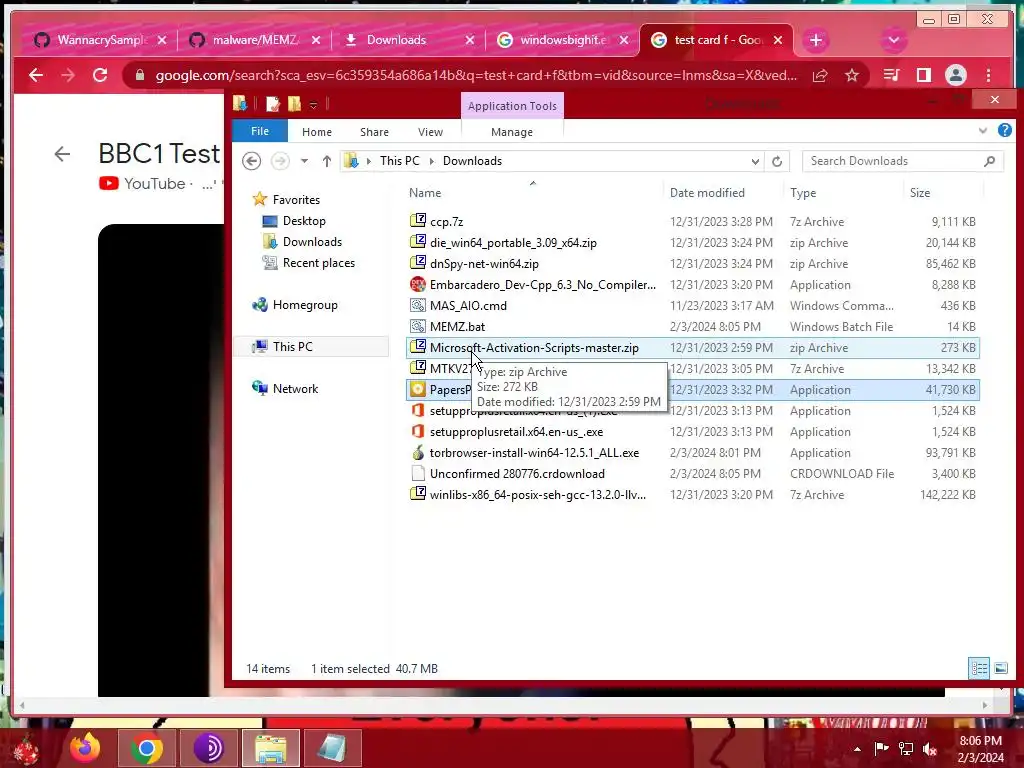Image resolution: width=1024 pixels, height=768 pixels.
Task: Select Network in navigation pane
Action: [x=295, y=389]
